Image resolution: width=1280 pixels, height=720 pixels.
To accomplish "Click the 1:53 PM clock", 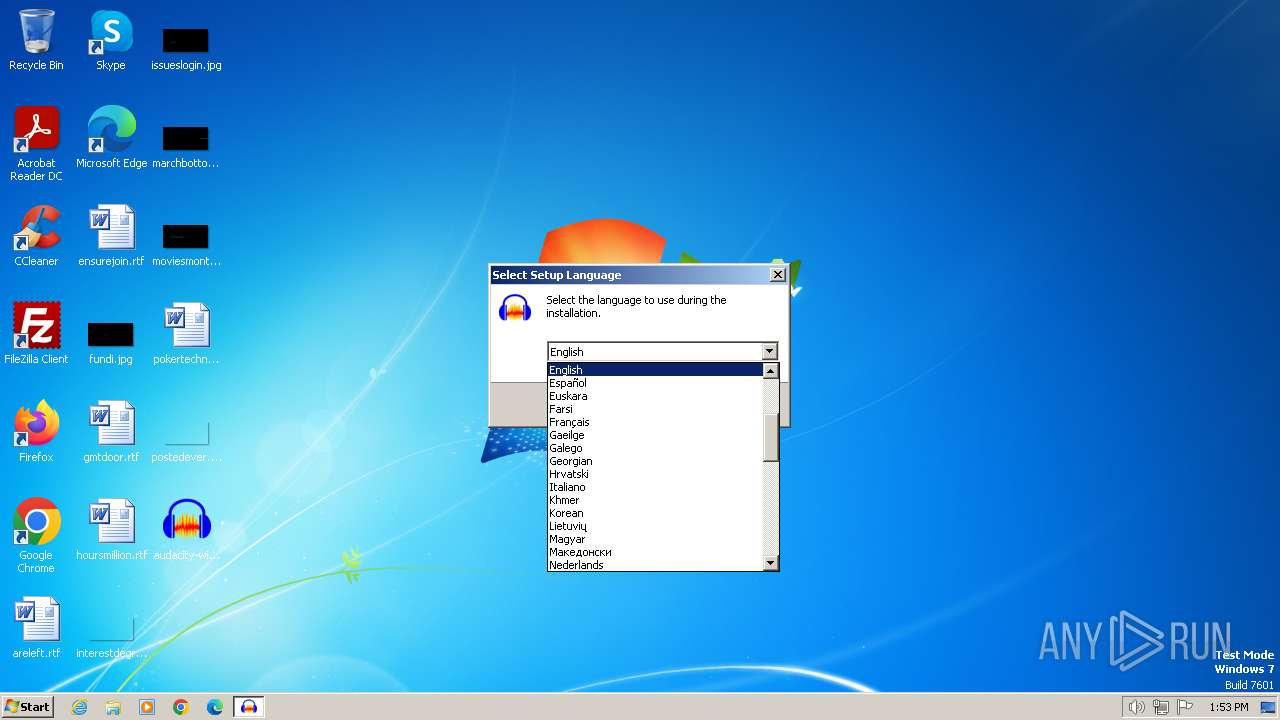I will (1228, 707).
